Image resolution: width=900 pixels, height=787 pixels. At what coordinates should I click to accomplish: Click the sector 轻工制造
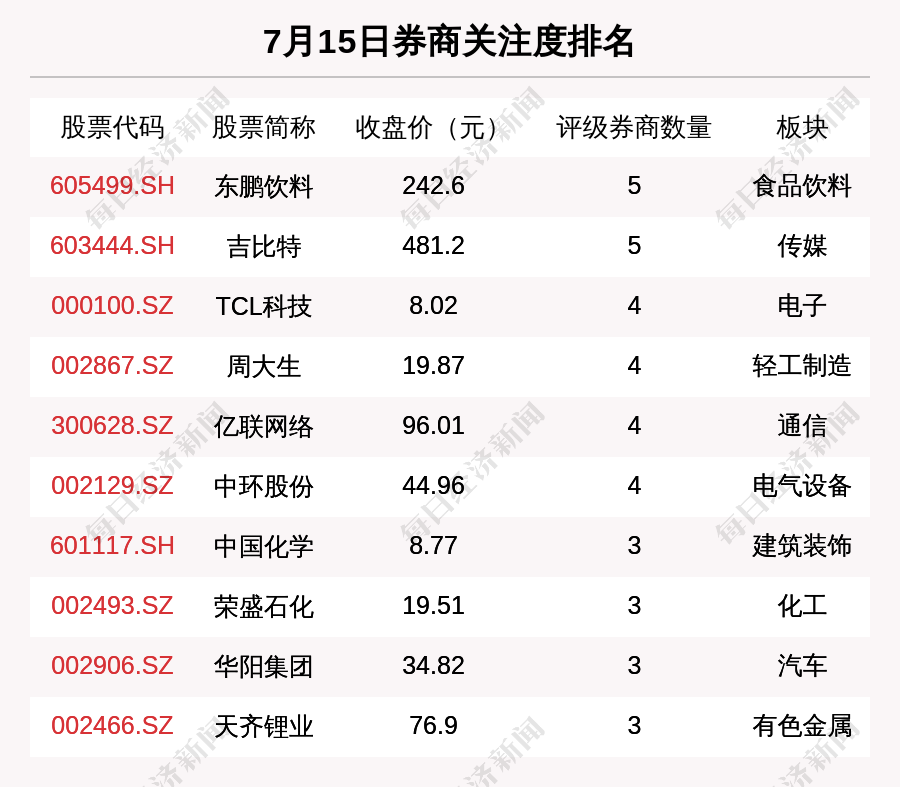[802, 366]
